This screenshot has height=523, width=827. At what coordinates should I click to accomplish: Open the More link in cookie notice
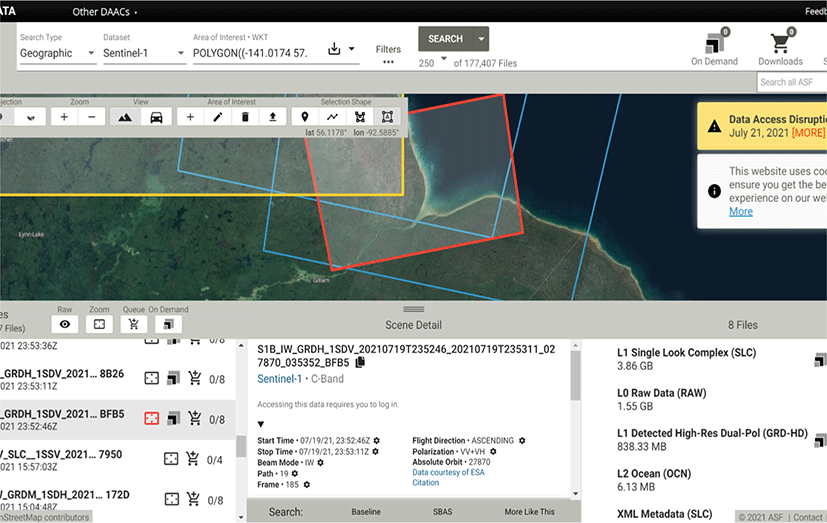pos(741,211)
